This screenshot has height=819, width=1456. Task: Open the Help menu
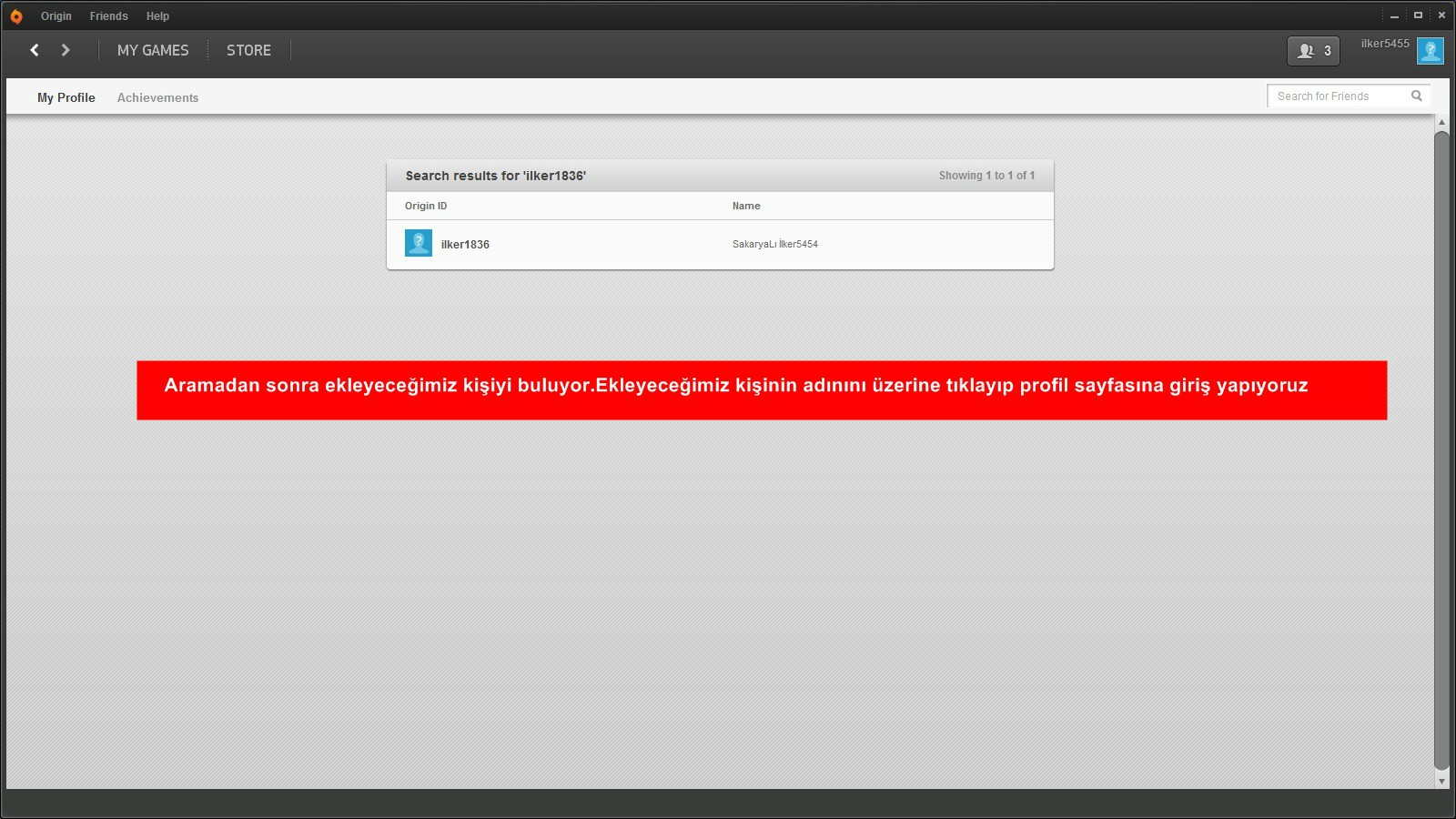[157, 16]
